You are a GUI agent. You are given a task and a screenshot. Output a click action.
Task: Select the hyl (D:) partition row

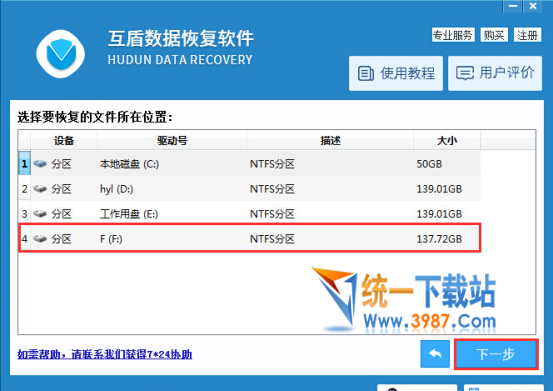tap(249, 189)
